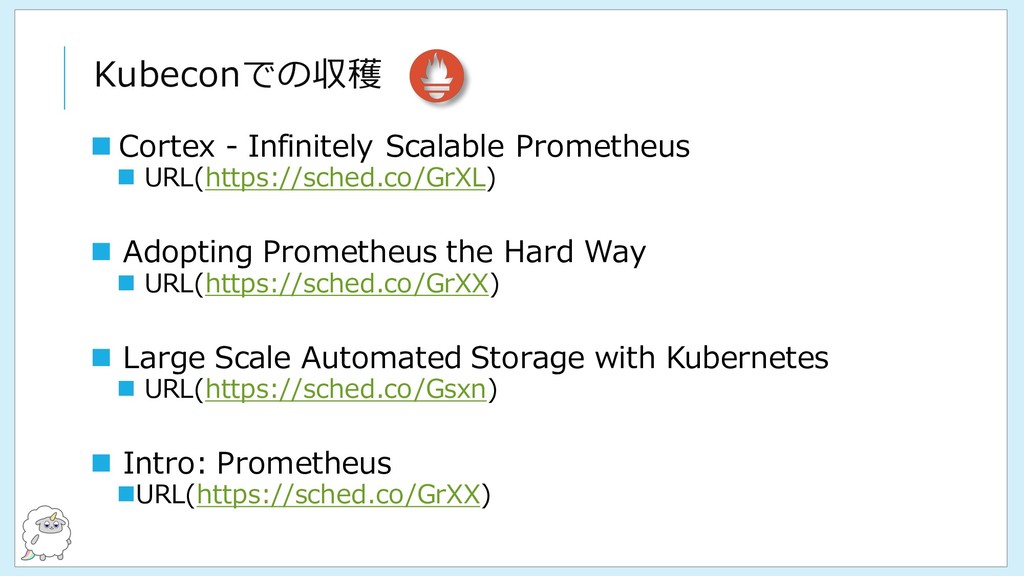Click the URL( label under the Cortex heading

[174, 178]
